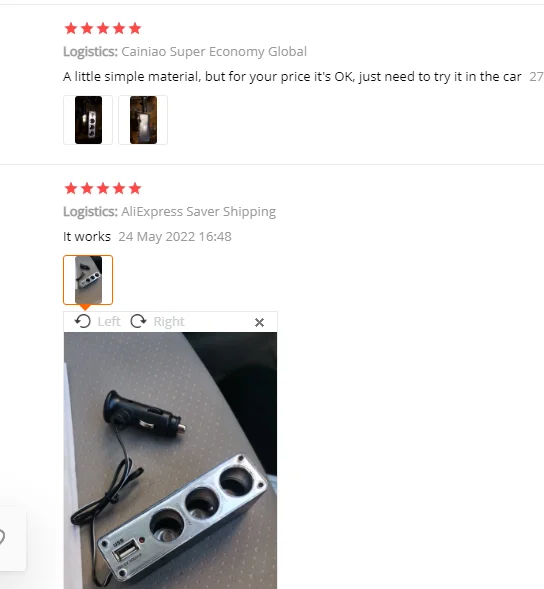Image resolution: width=544 pixels, height=589 pixels.
Task: Click the fifth star of the Cainiao review
Action: [135, 29]
